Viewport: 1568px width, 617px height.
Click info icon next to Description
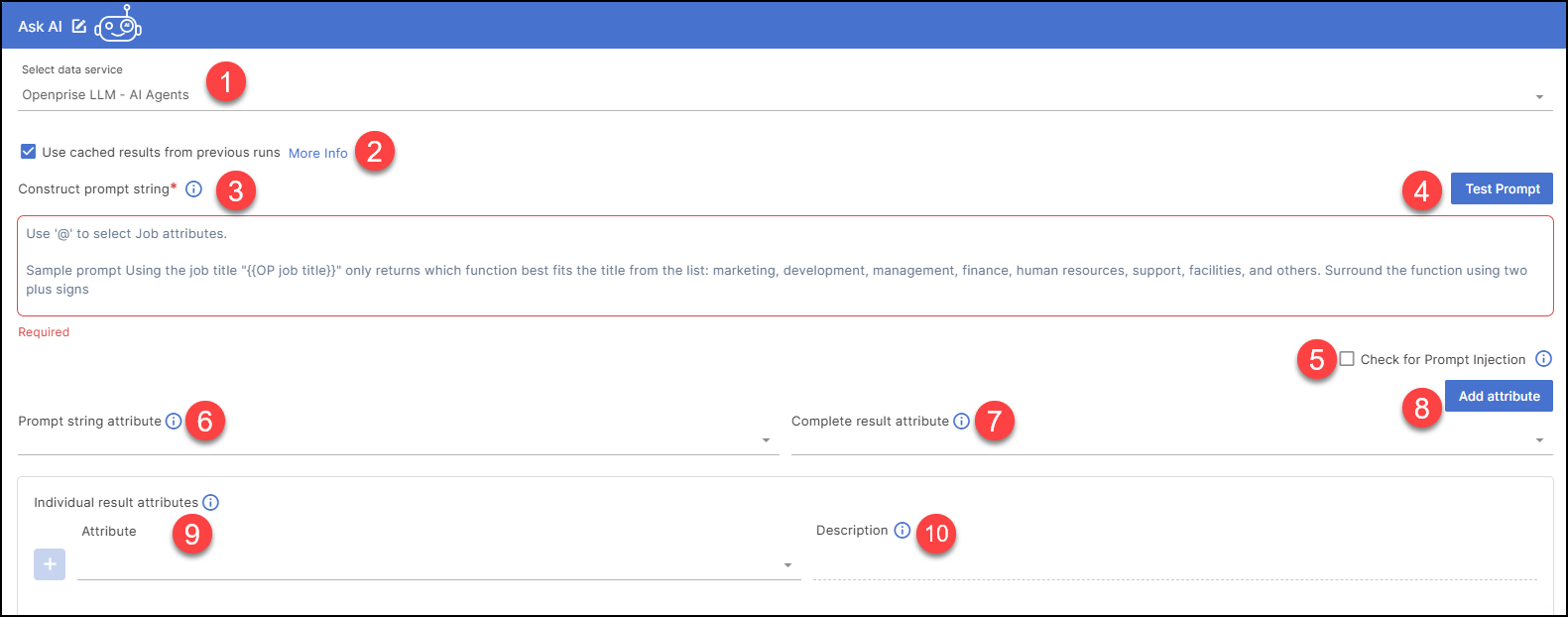point(902,531)
